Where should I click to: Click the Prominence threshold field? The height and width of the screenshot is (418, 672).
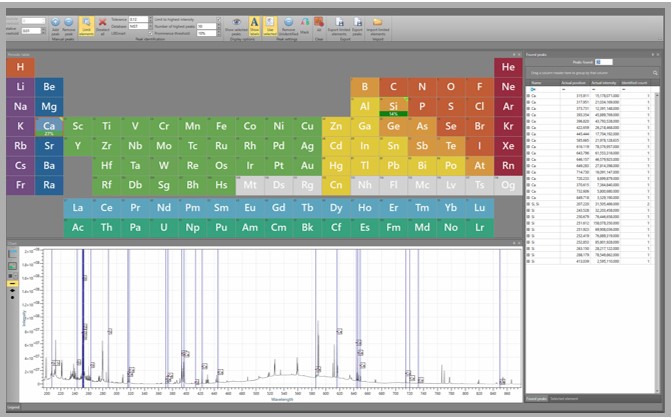pyautogui.click(x=206, y=33)
